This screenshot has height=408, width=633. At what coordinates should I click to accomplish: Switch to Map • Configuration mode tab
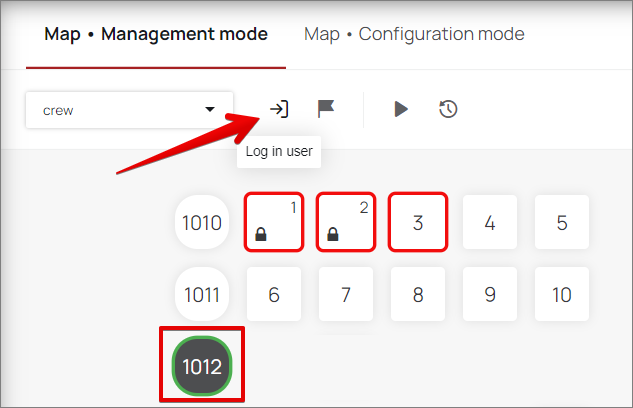[x=414, y=34]
